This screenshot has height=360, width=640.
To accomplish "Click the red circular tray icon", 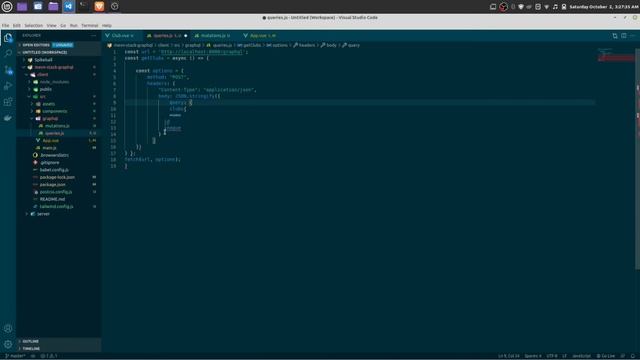I will (503, 7).
